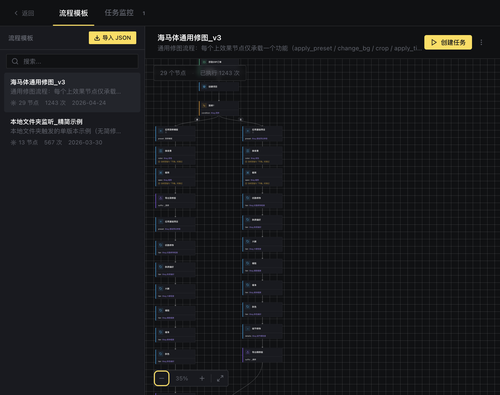The height and width of the screenshot is (395, 500).
Task: Select the purple-bordered node ending the right branch
Action: click(262, 355)
